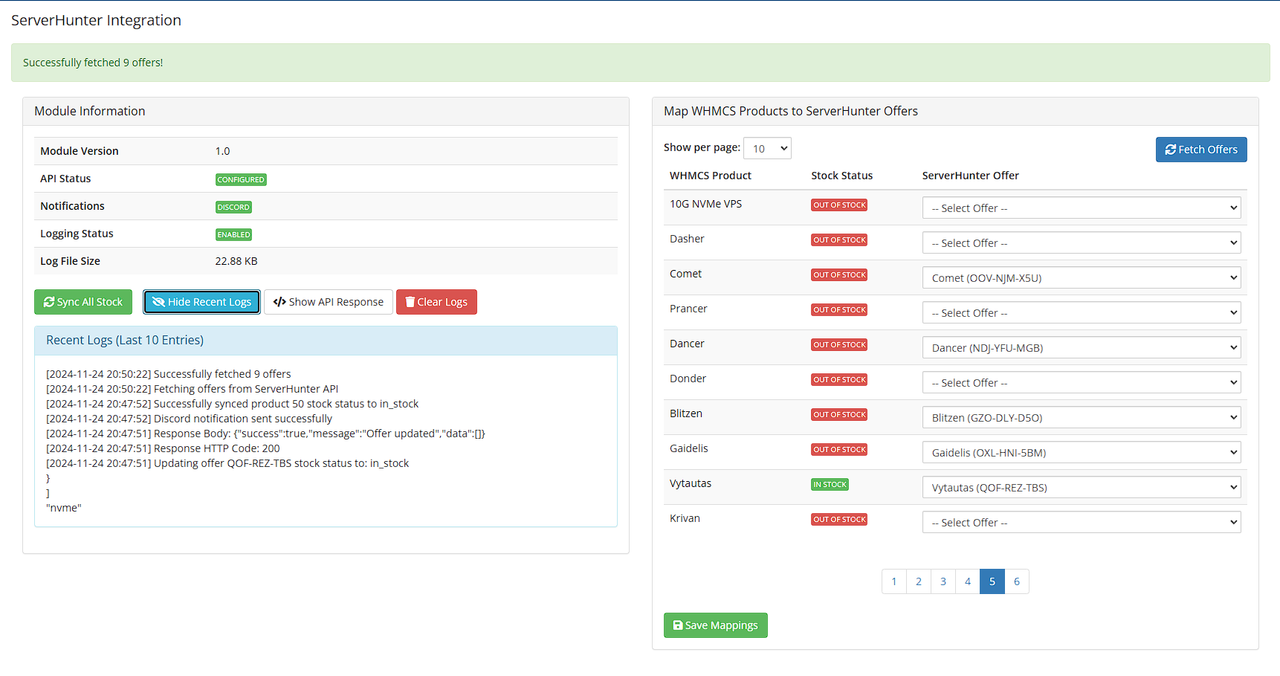Click the trash icon on Clear Logs
The width and height of the screenshot is (1280, 676).
[x=410, y=302]
